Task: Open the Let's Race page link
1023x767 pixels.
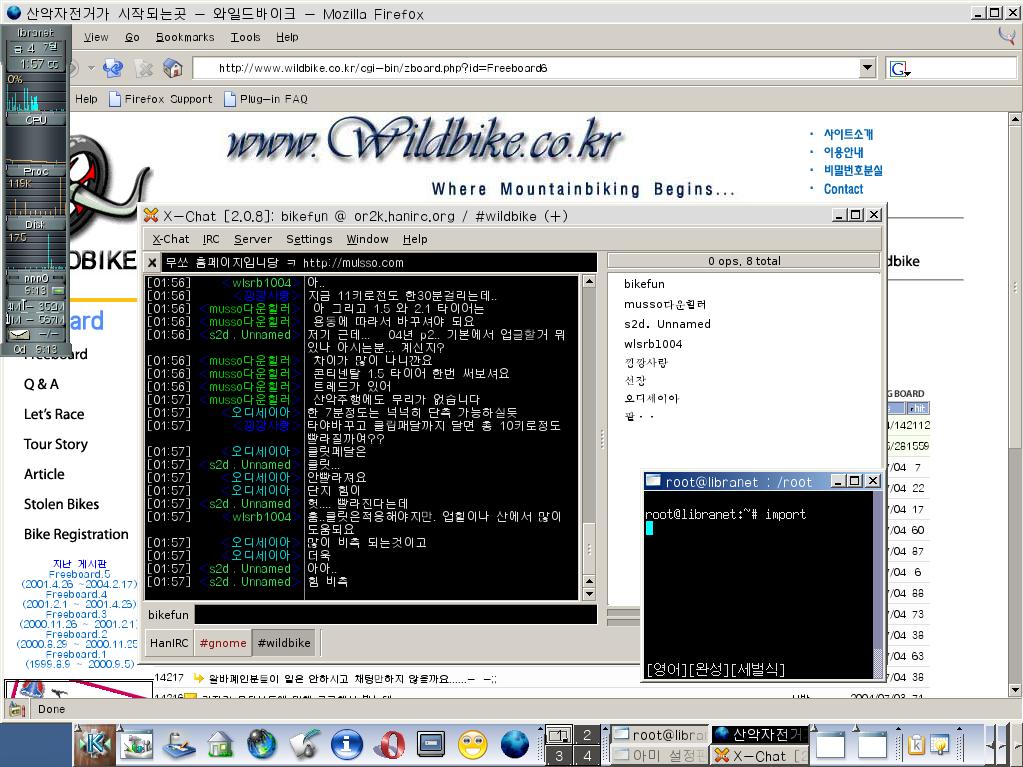Action: coord(54,414)
